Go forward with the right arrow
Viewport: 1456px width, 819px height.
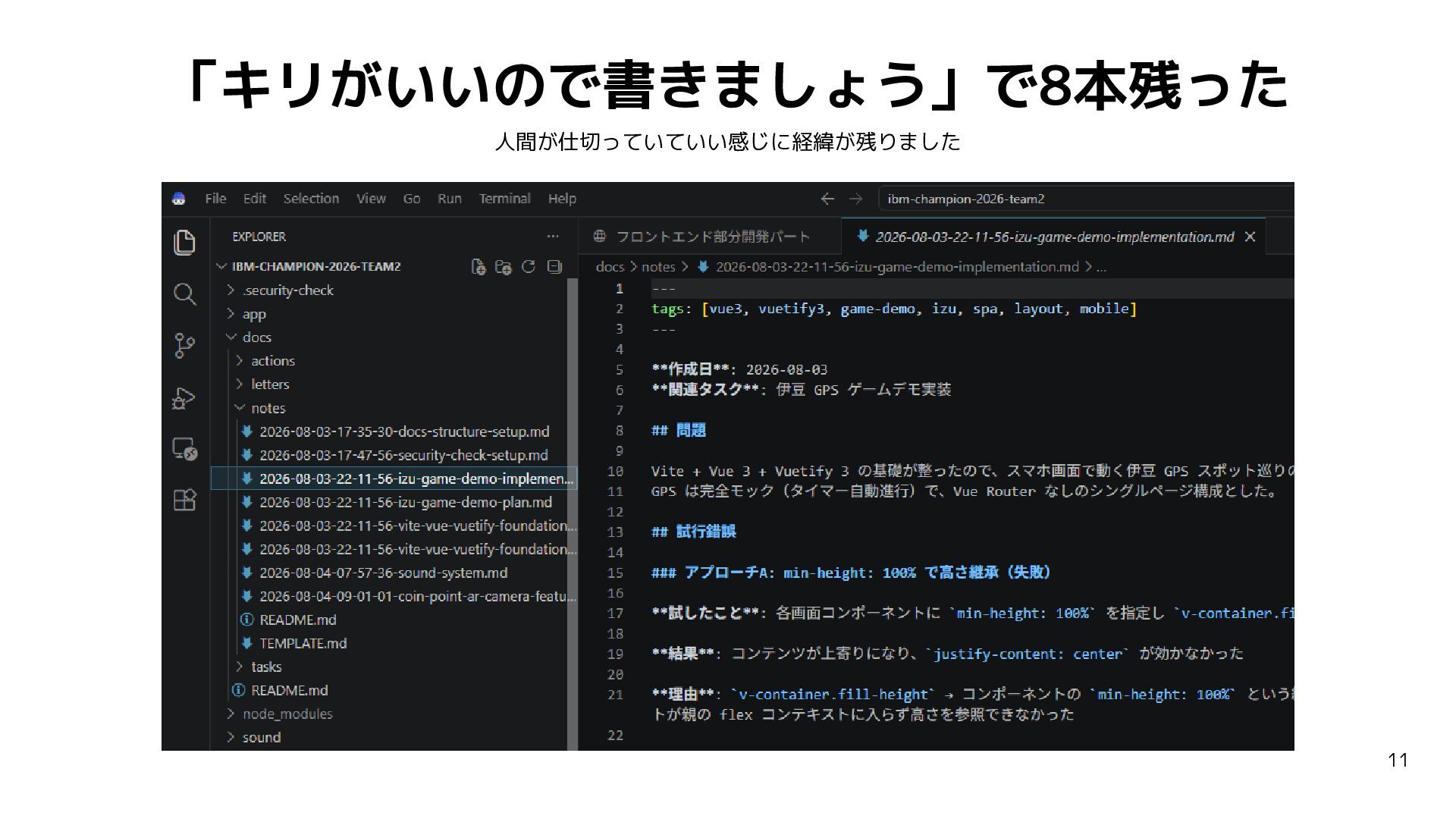tap(856, 199)
